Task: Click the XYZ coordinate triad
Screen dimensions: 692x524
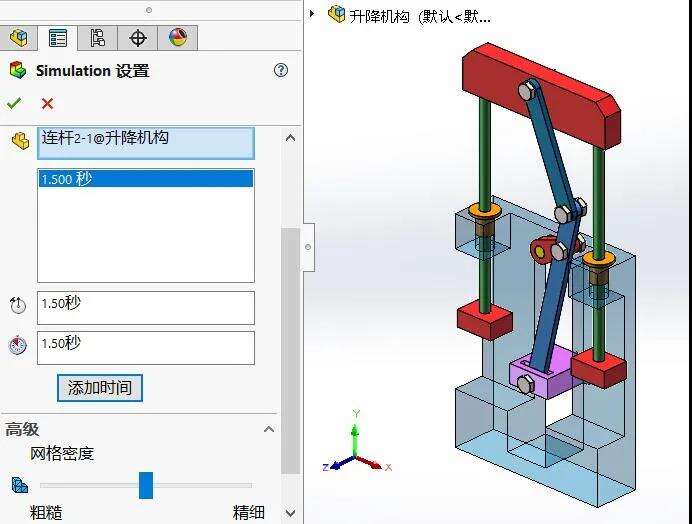Action: pyautogui.click(x=357, y=443)
